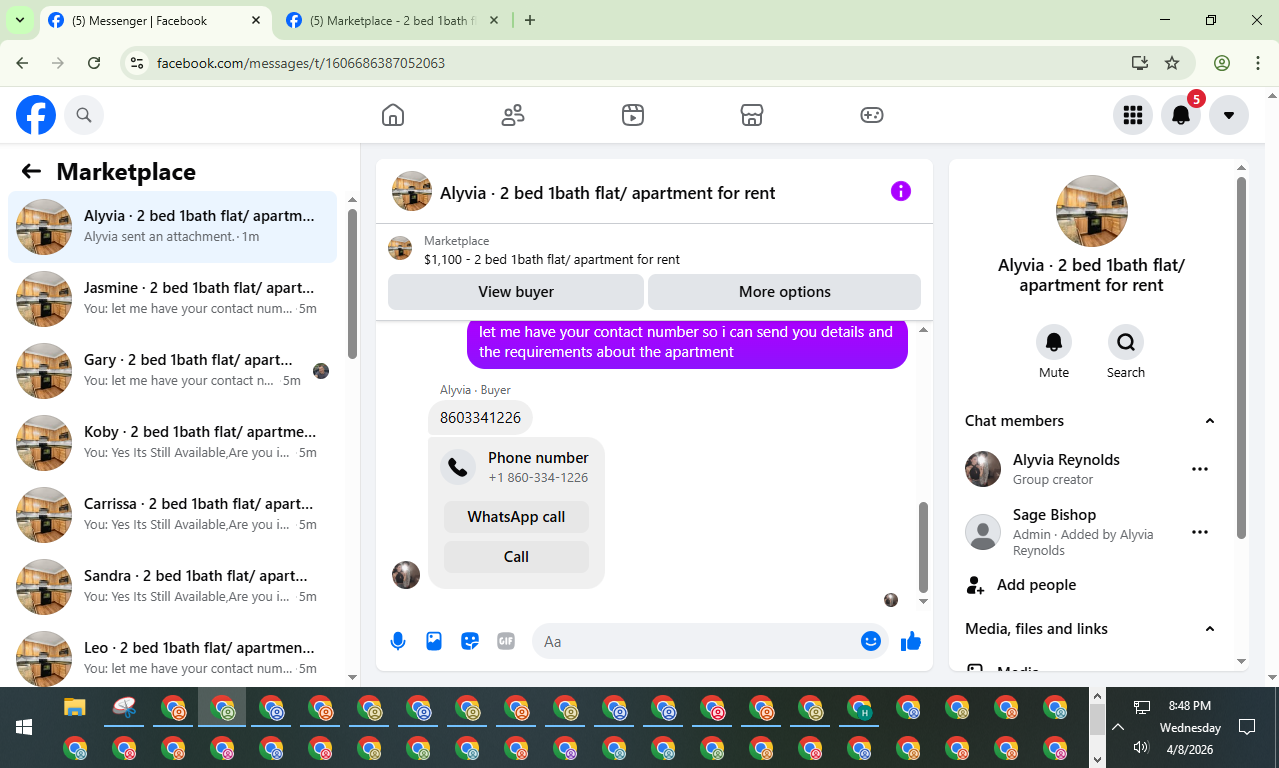Viewport: 1279px width, 768px height.
Task: Search in conversation icon
Action: coord(1126,342)
